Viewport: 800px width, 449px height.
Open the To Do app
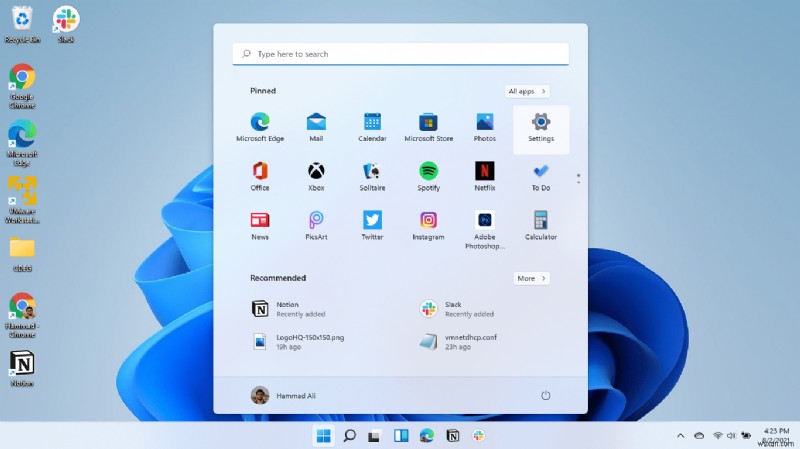pyautogui.click(x=541, y=177)
